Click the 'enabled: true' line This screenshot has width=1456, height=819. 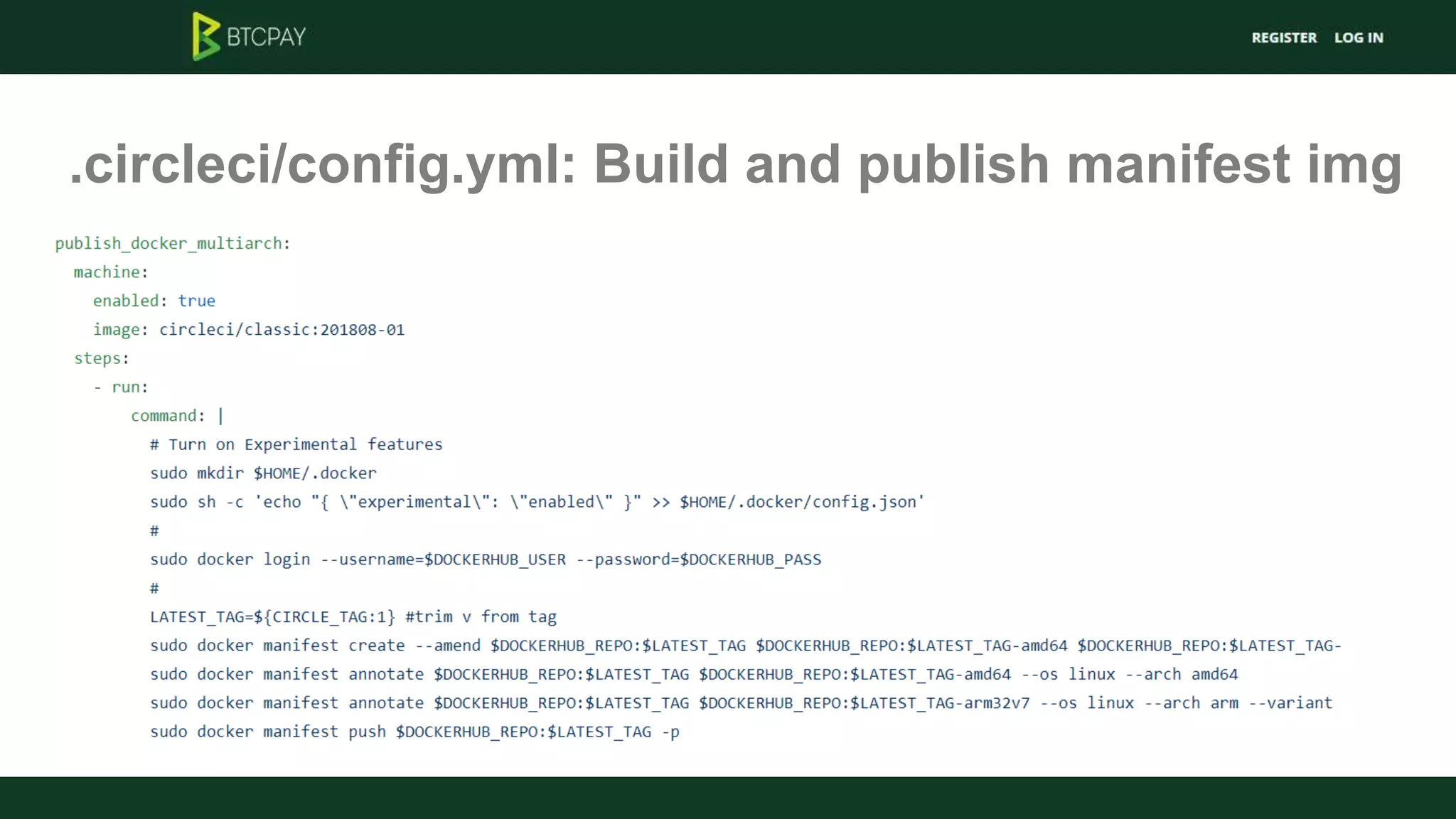point(154,301)
